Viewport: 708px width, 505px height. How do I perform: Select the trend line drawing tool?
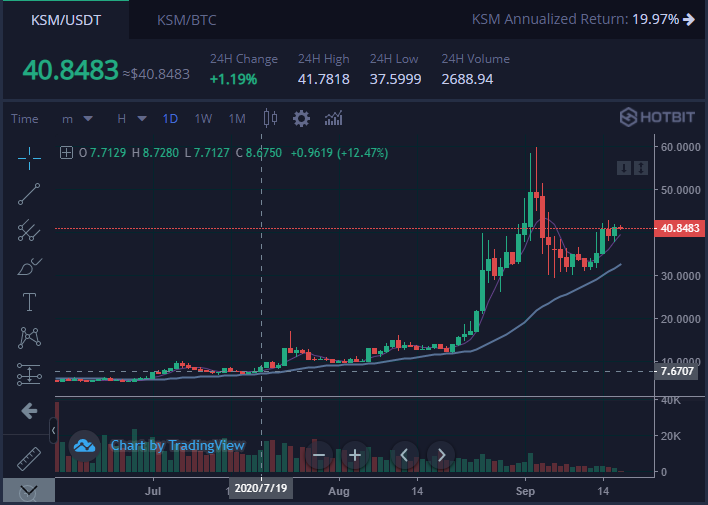click(29, 194)
